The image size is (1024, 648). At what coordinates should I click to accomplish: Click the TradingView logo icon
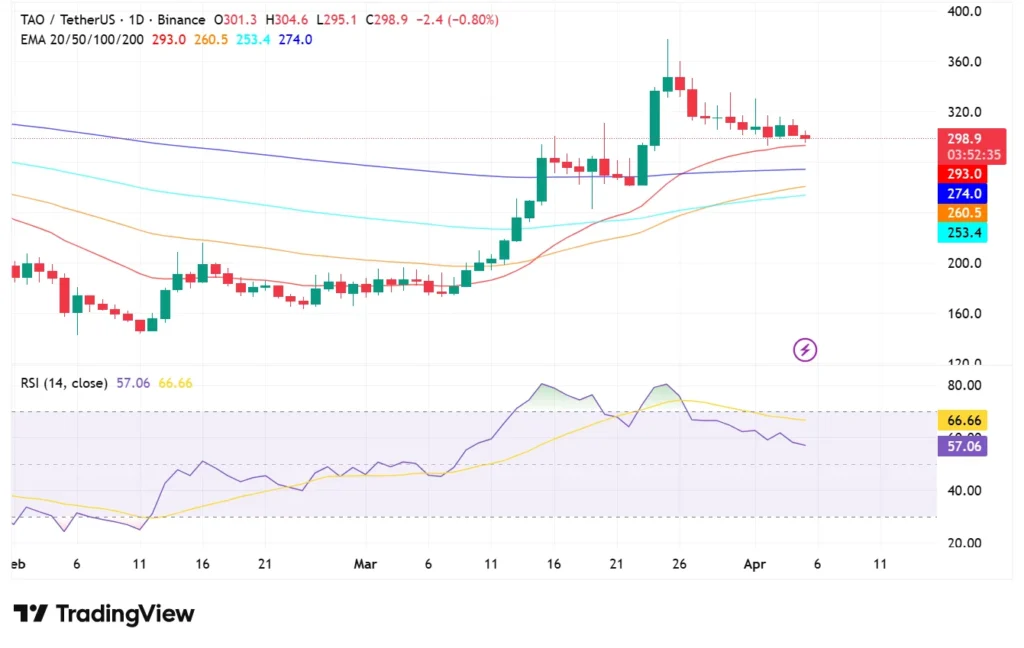[30, 613]
